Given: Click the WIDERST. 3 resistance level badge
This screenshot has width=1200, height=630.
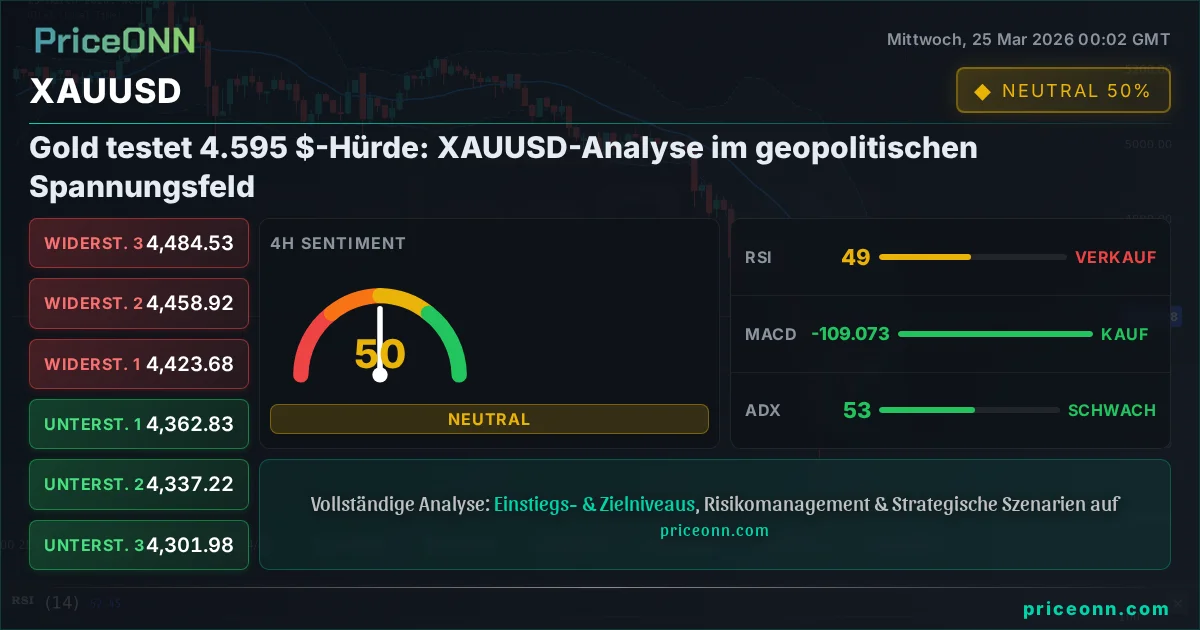Looking at the screenshot, I should 138,243.
